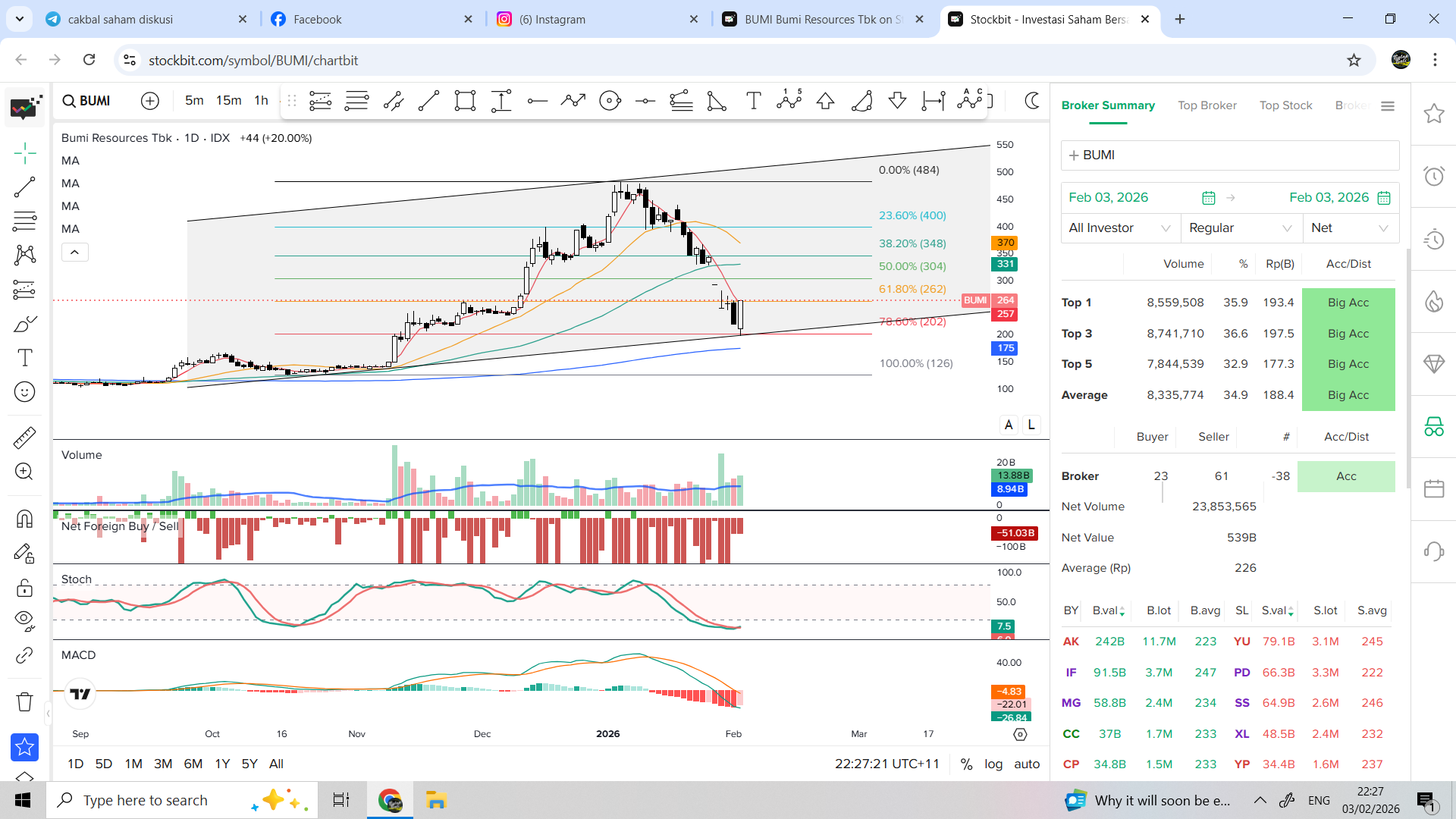1456x819 pixels.
Task: Select the 6M time range button
Action: tap(193, 764)
